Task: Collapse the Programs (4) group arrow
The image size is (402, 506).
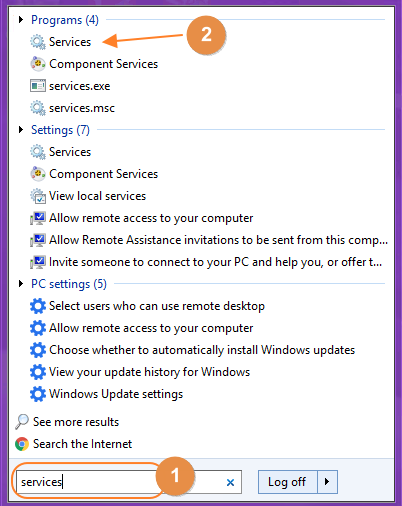Action: 21,20
